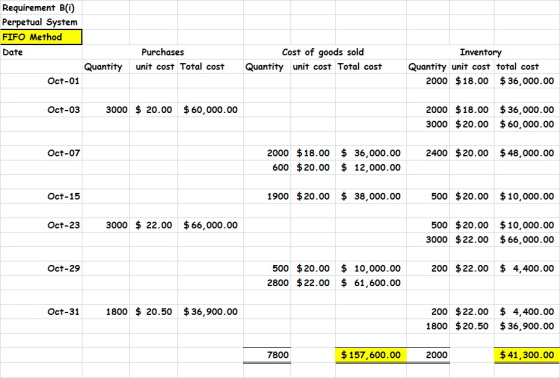Select 'Total cost' header under Cost of goods sold
The width and height of the screenshot is (560, 378).
[x=370, y=66]
